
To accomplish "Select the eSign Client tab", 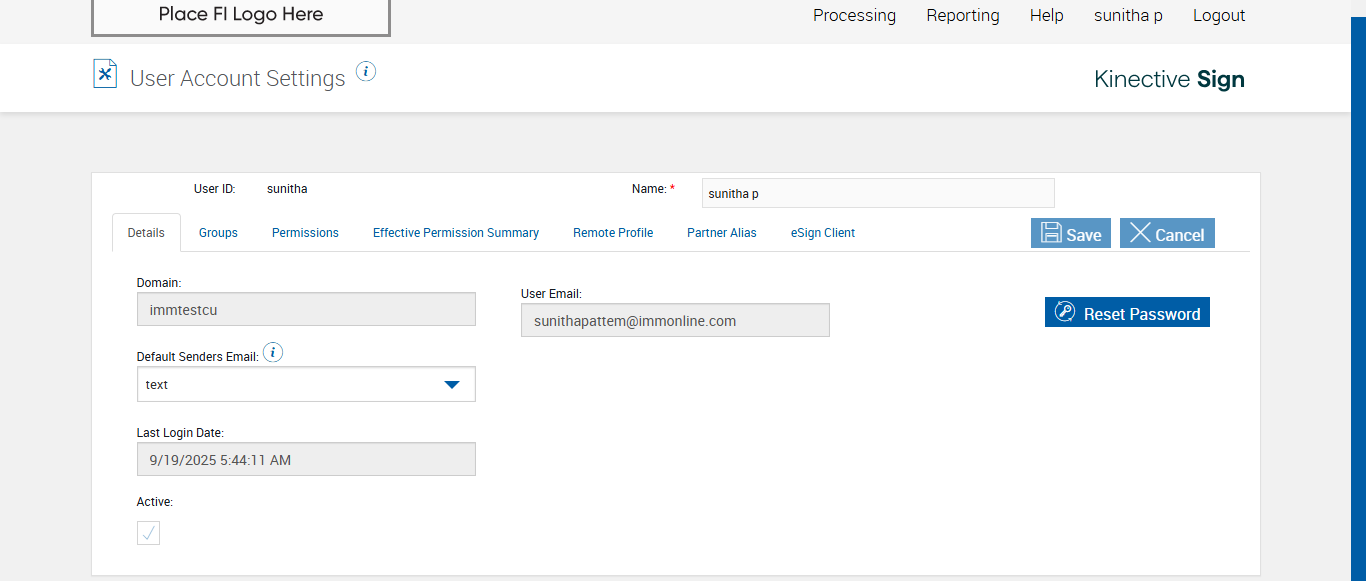I will tap(823, 233).
